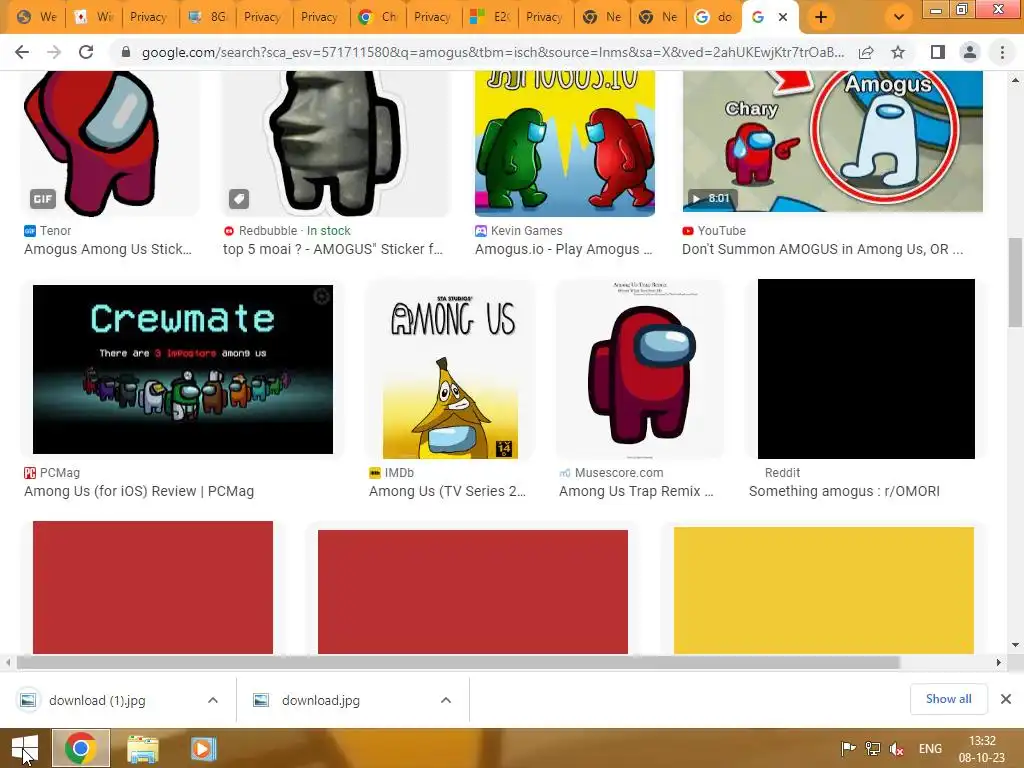This screenshot has height=768, width=1024.
Task: Click 'Don't Summon AMOGUS in Among Us' title
Action: point(822,249)
